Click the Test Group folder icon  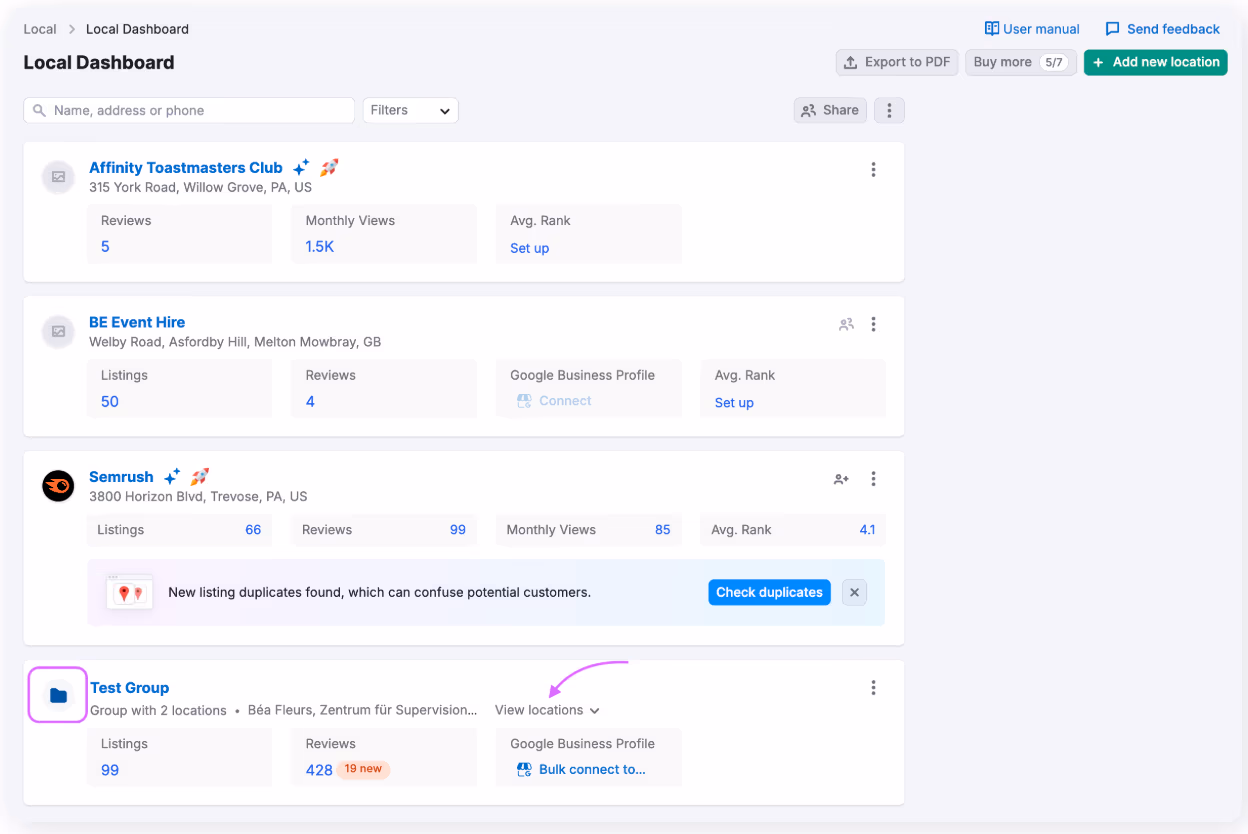(x=58, y=695)
